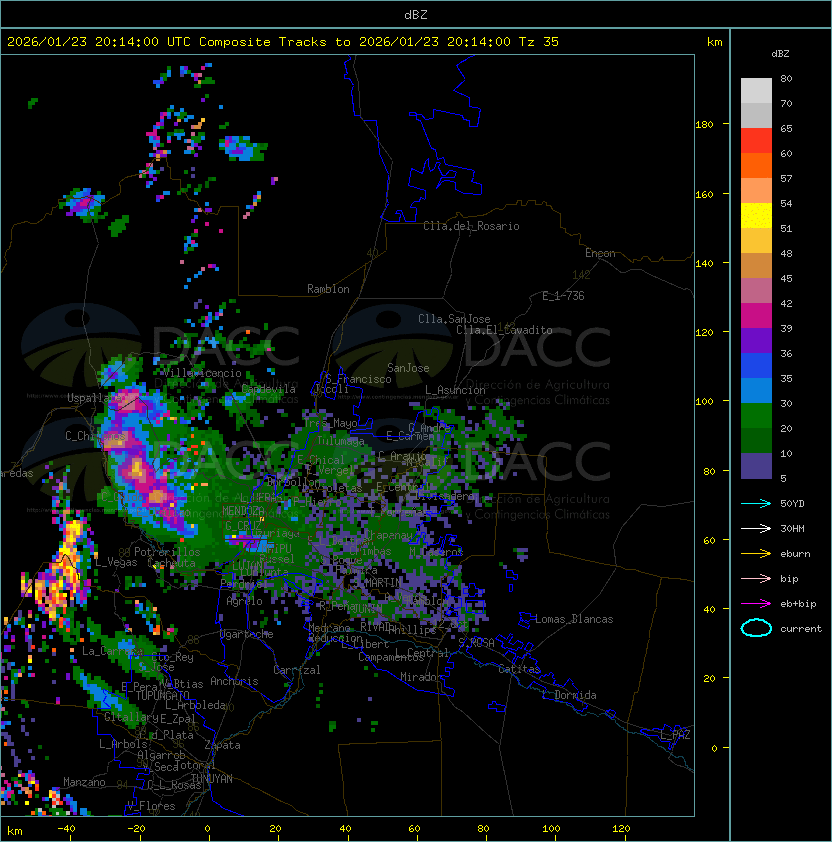Click the Ramblon map label
This screenshot has height=842, width=832.
point(328,289)
